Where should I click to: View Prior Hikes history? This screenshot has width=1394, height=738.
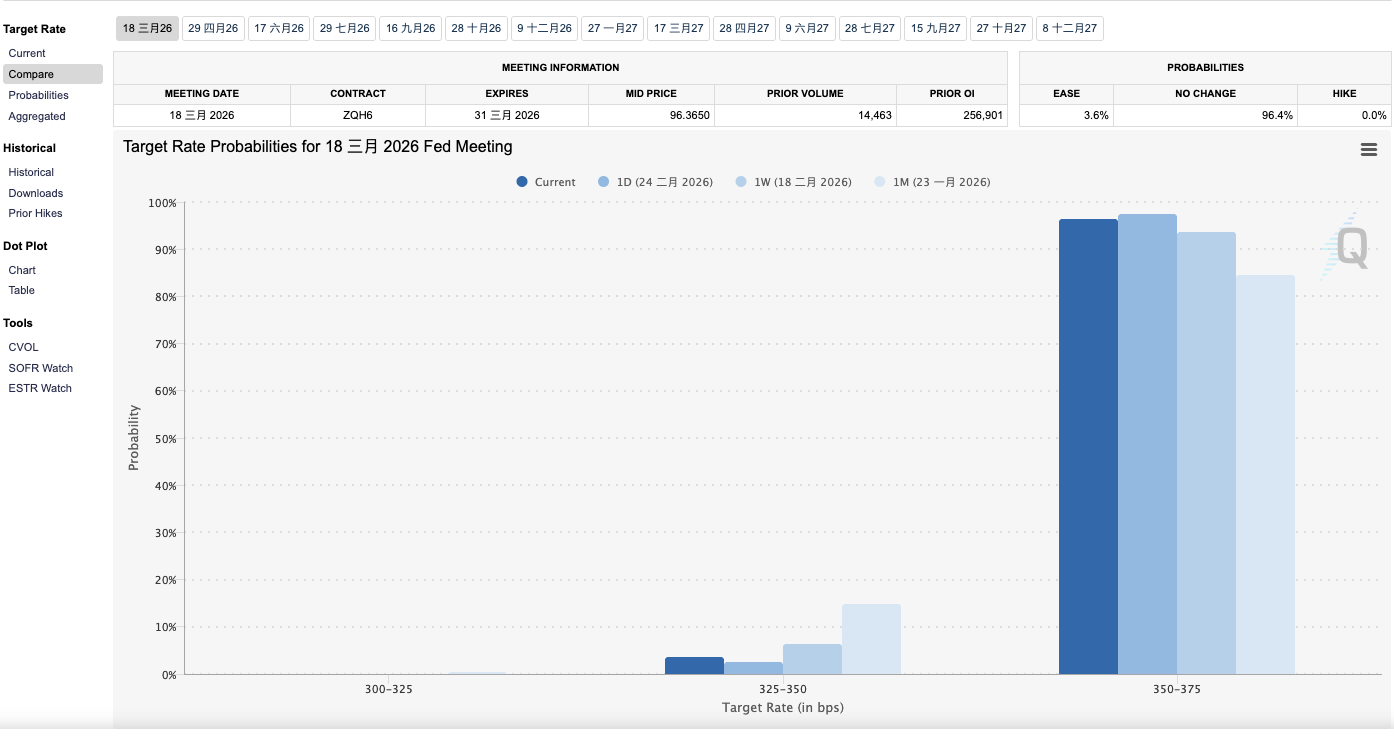tap(35, 213)
